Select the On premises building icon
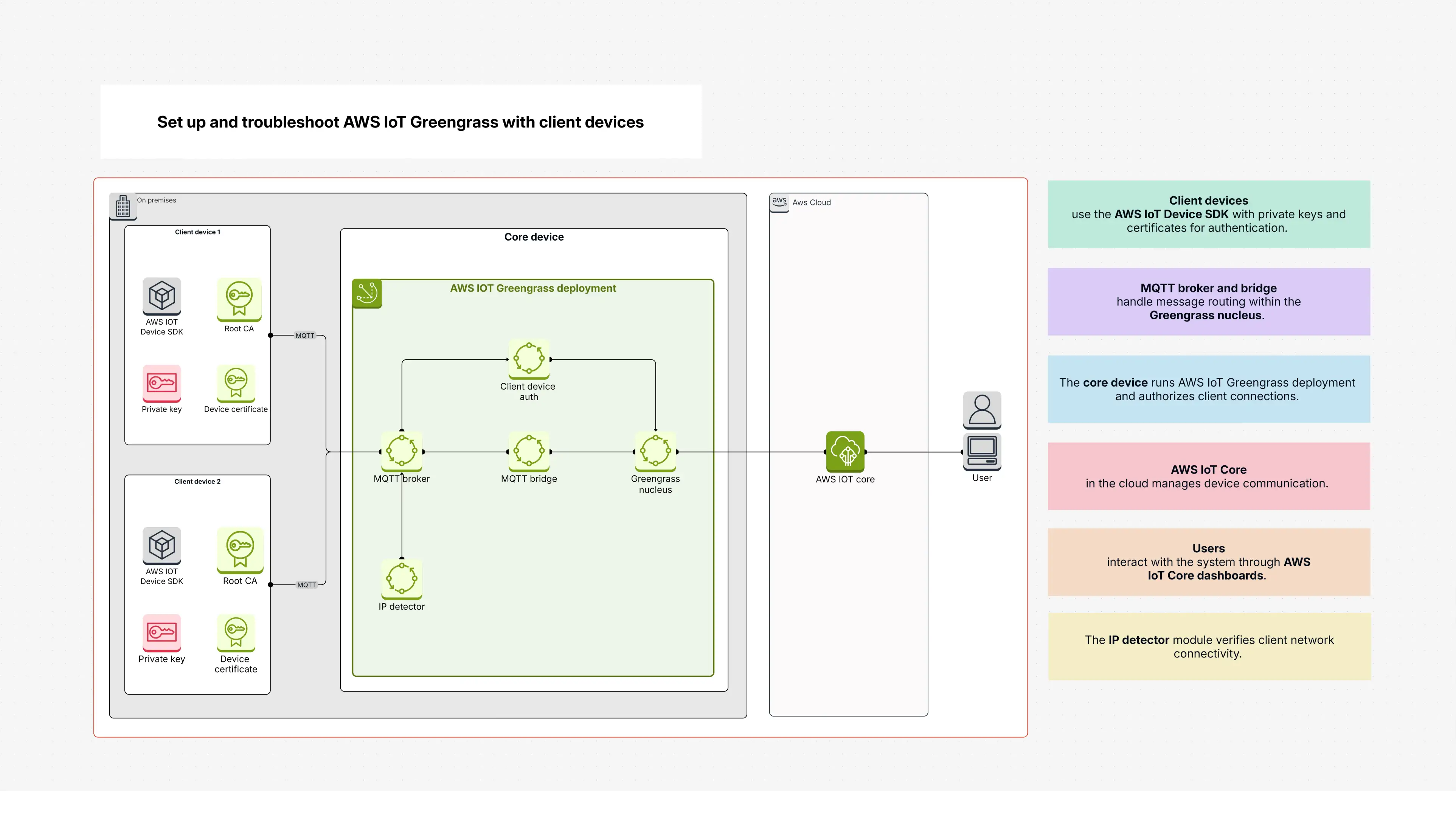Image resolution: width=1456 pixels, height=819 pixels. [x=123, y=206]
